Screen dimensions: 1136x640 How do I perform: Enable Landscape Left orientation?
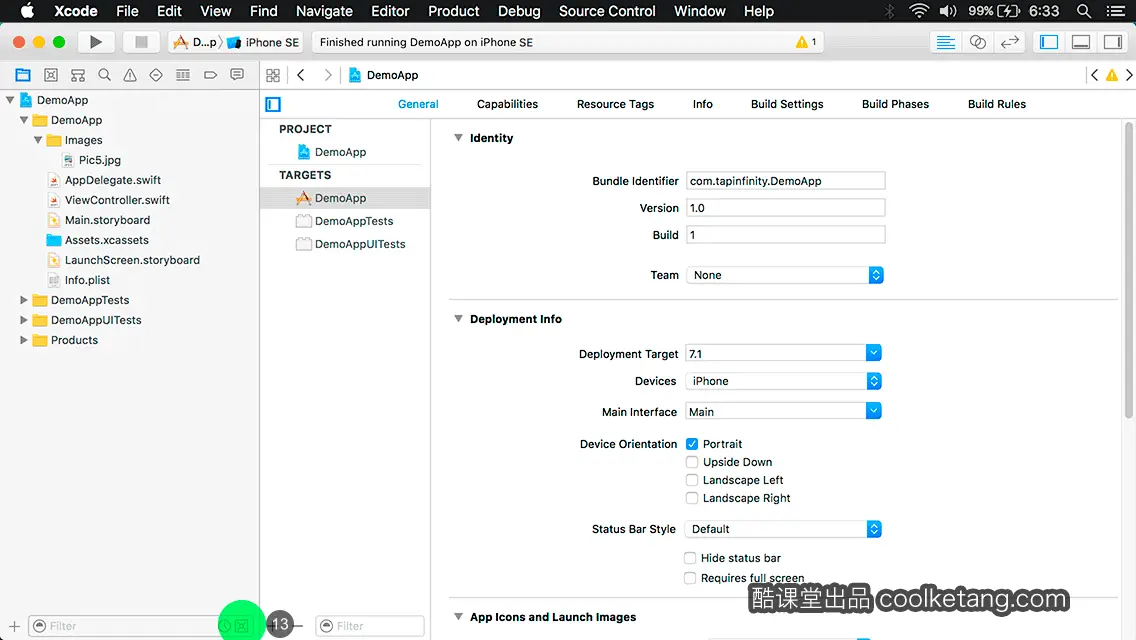[692, 480]
